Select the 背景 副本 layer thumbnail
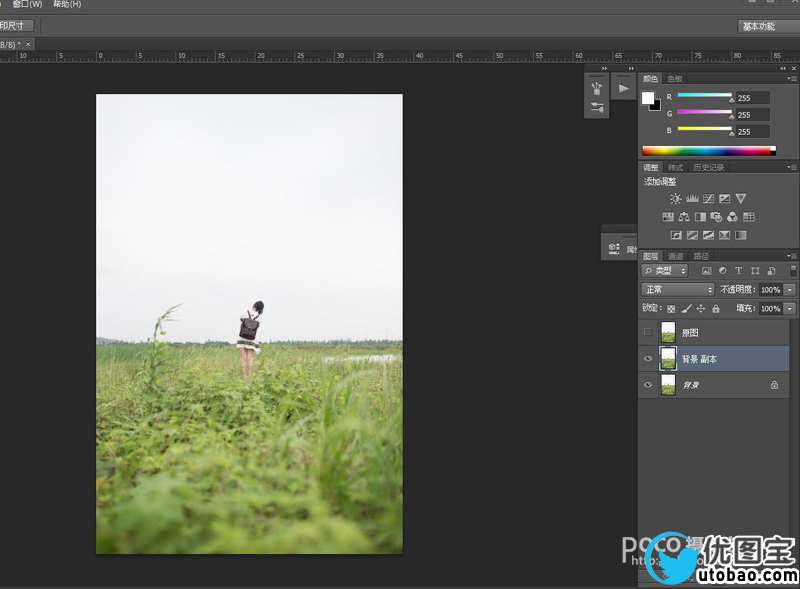Image resolution: width=800 pixels, height=589 pixels. pos(668,359)
